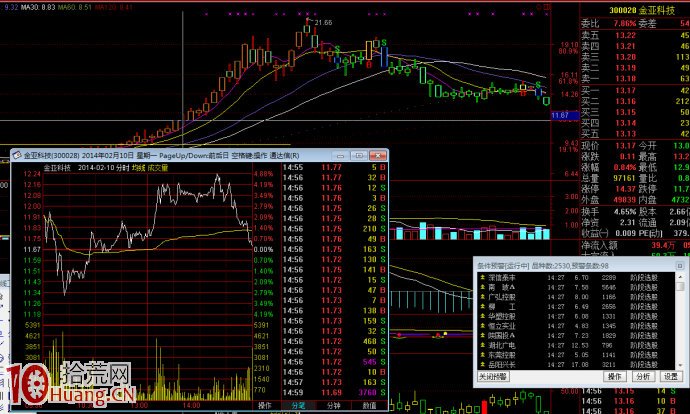Switch to the 操作 tab in the intraday window

coord(264,405)
